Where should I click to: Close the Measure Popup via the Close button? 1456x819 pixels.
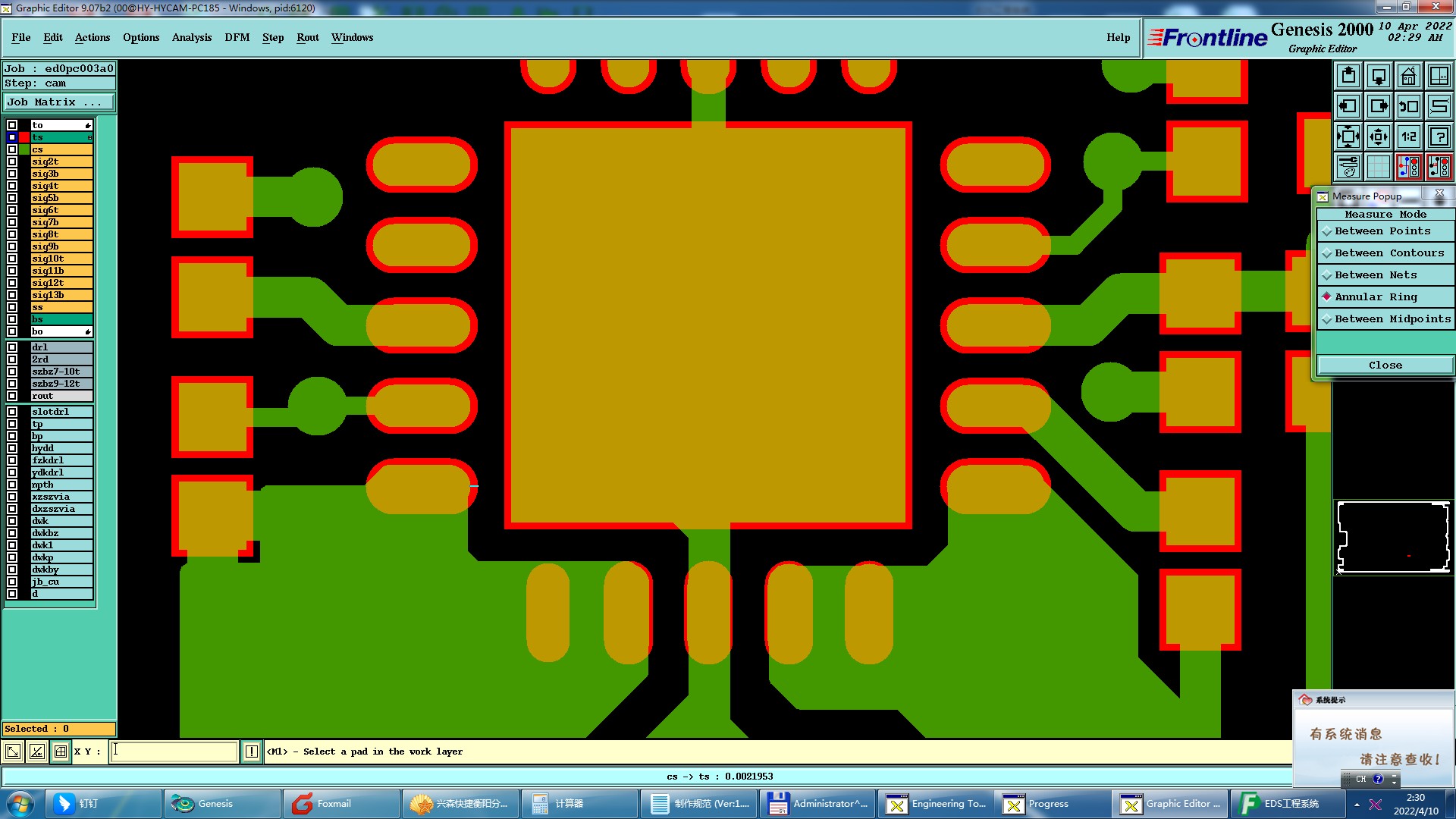1385,365
